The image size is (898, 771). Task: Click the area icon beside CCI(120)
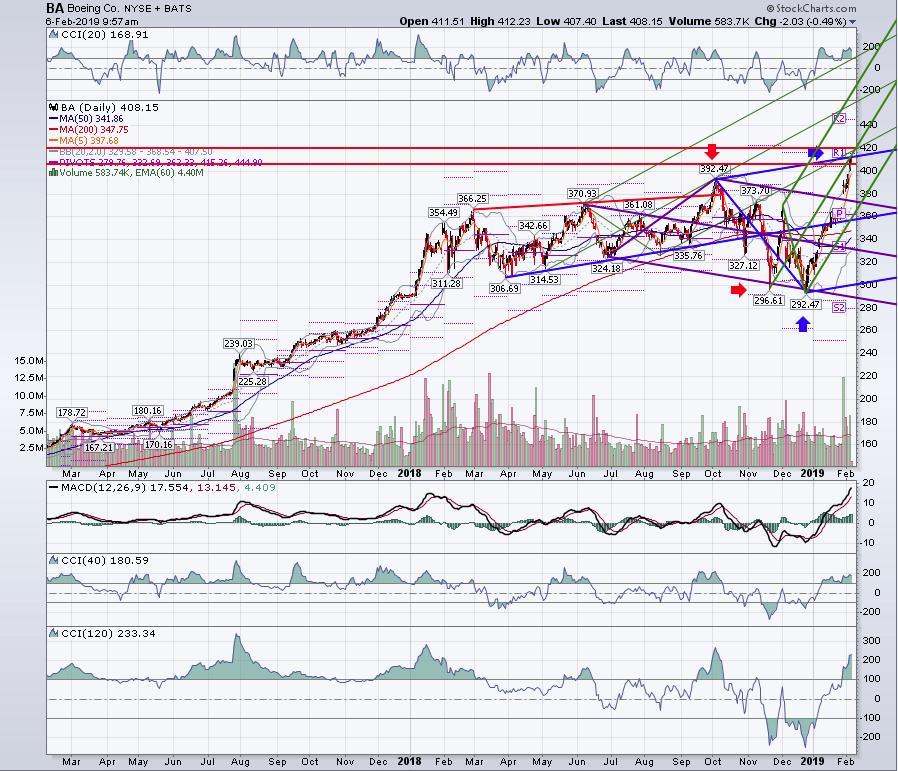tap(53, 633)
